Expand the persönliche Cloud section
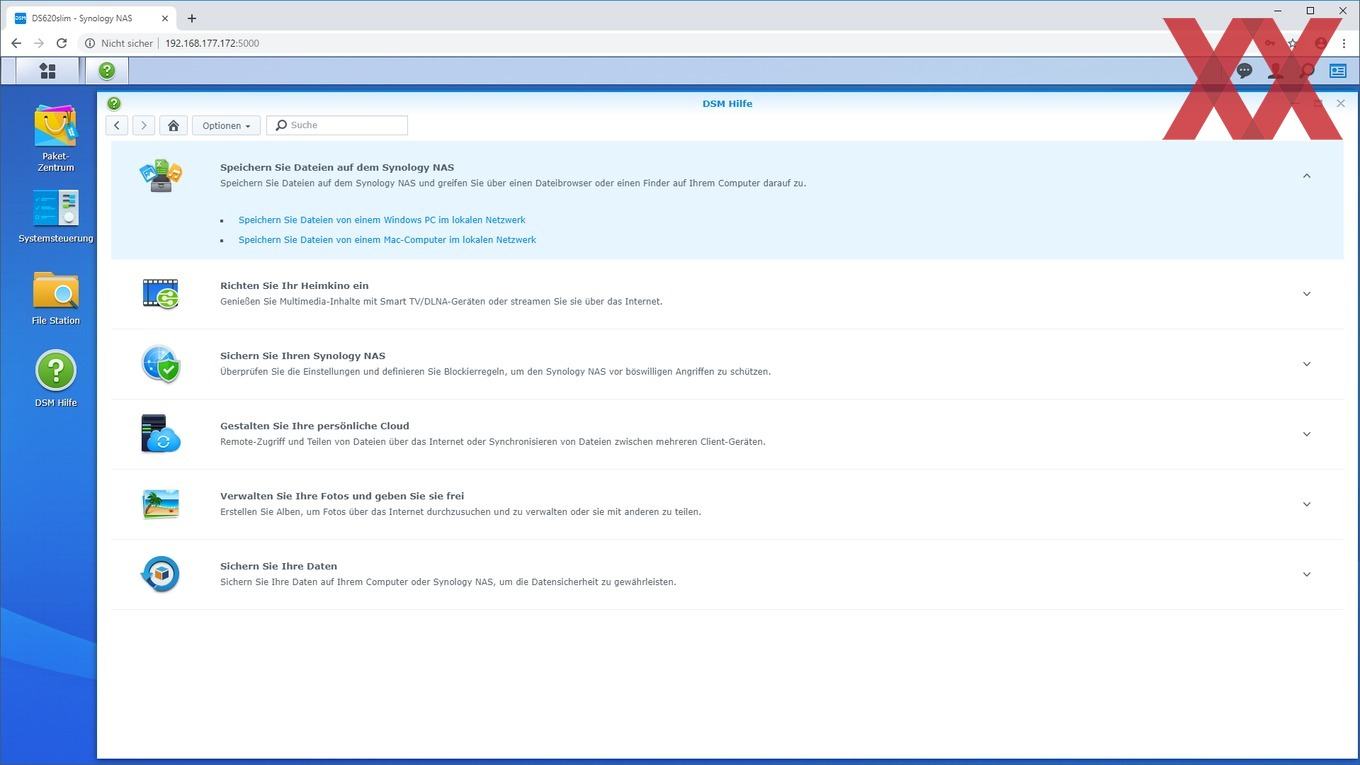 tap(1306, 434)
